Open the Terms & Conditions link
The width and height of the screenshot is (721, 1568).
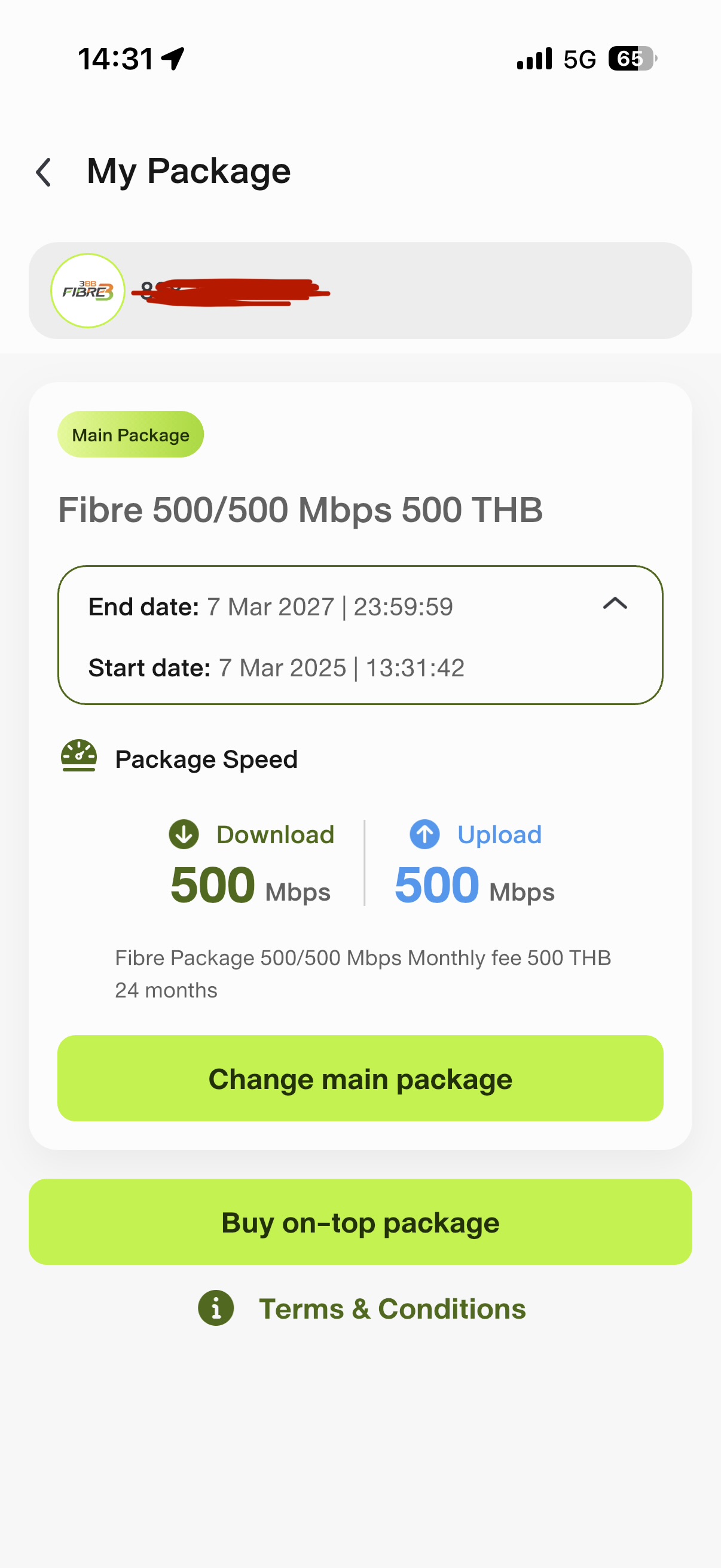pos(392,1308)
